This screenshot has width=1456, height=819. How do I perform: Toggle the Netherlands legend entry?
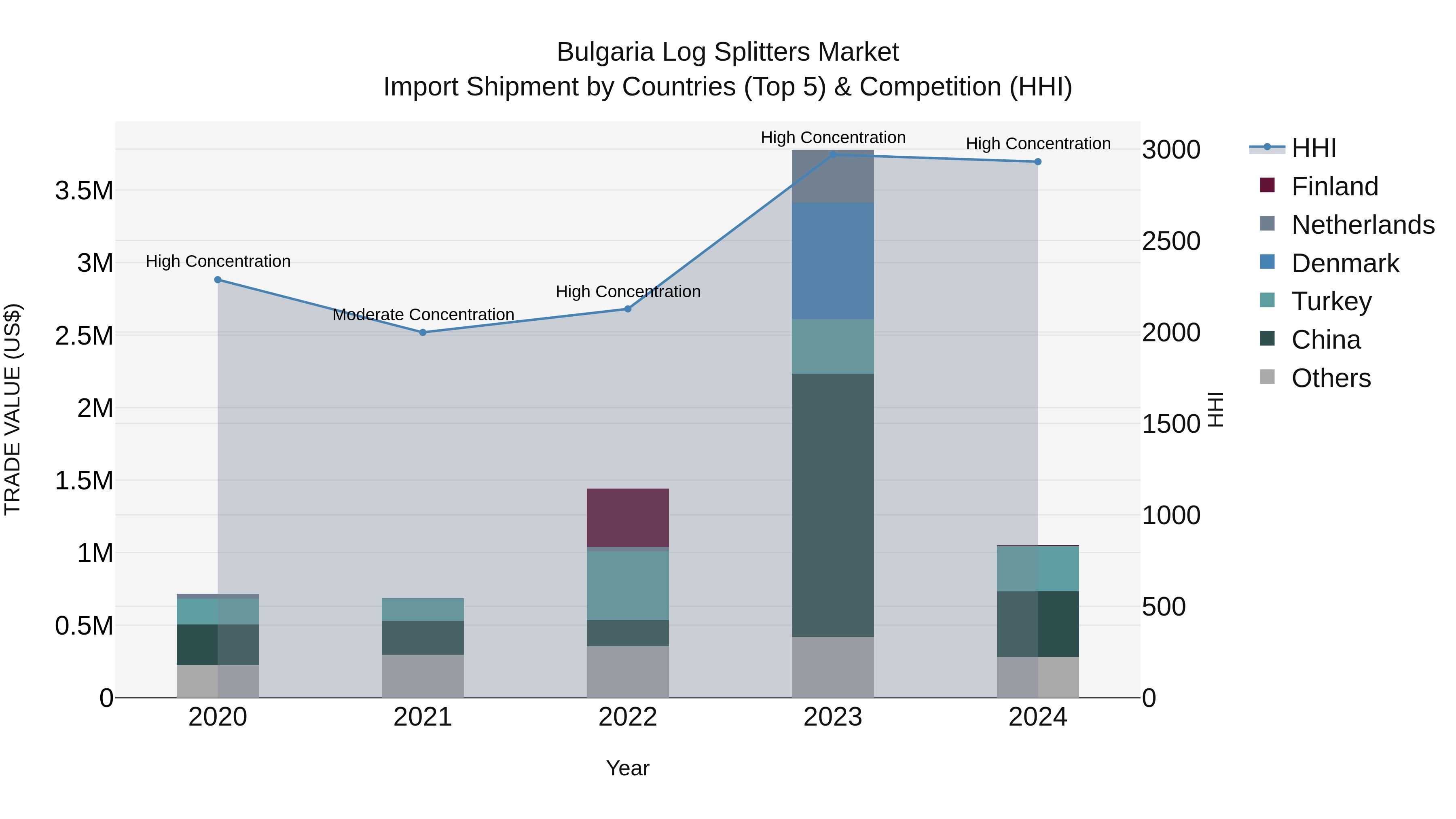click(x=1348, y=224)
